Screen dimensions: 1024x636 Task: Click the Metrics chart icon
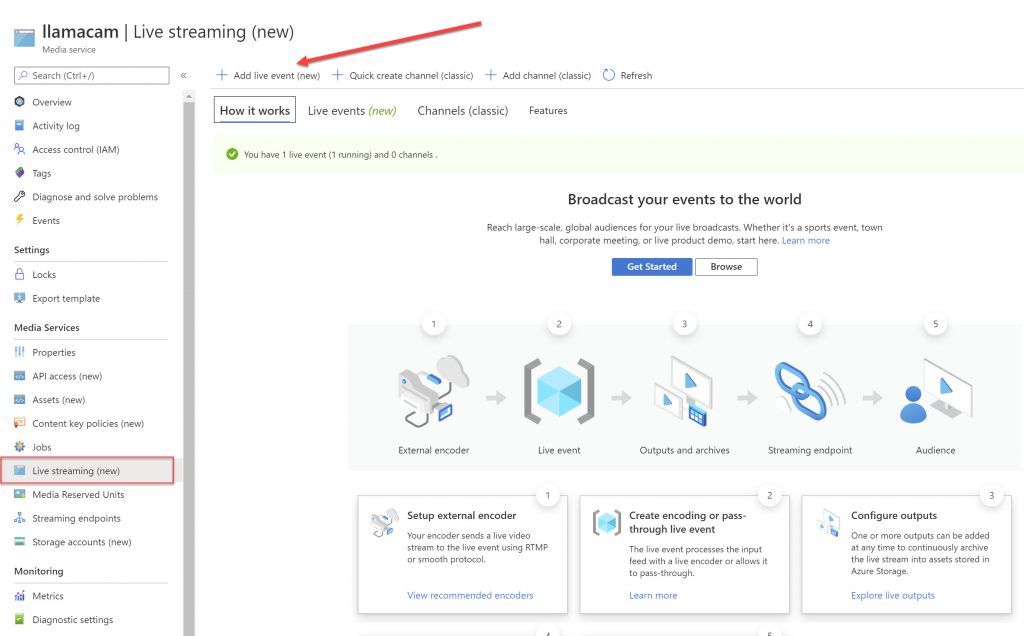pyautogui.click(x=20, y=596)
